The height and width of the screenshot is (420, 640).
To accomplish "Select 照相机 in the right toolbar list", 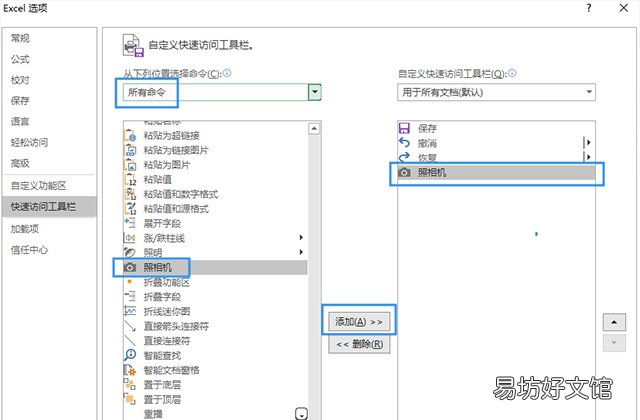I will 496,173.
